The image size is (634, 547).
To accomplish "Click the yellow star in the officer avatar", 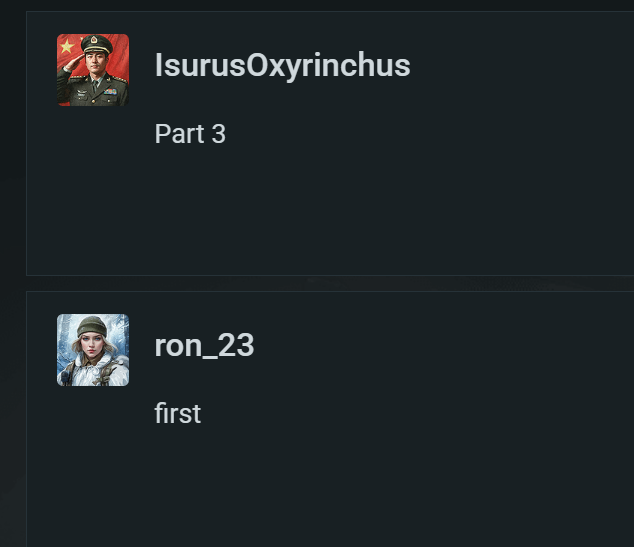I will click(67, 46).
